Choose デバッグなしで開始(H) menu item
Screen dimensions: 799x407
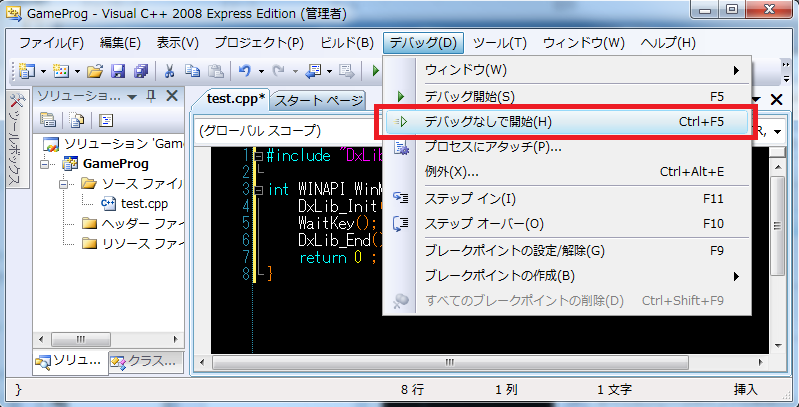tap(567, 122)
